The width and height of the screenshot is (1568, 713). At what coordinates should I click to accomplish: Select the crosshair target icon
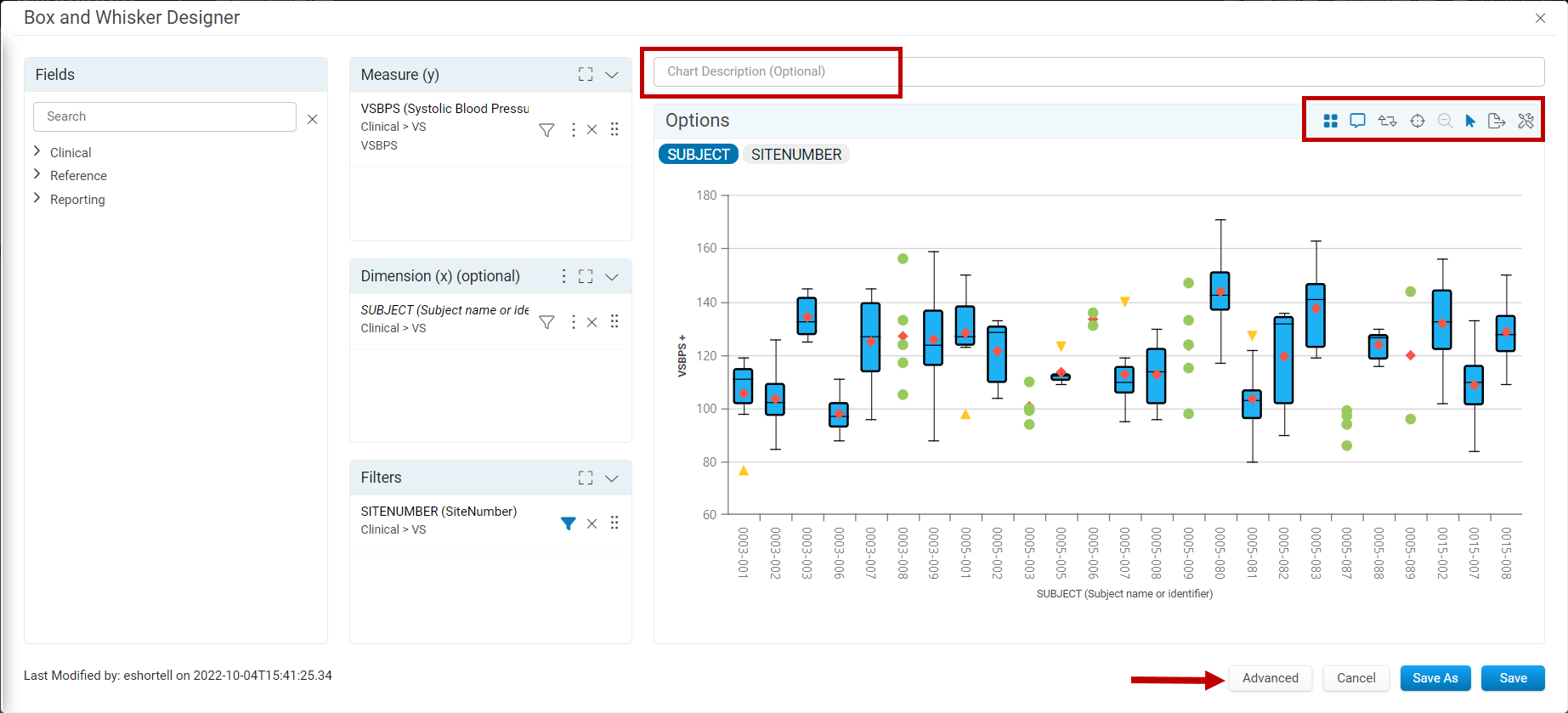click(x=1417, y=121)
